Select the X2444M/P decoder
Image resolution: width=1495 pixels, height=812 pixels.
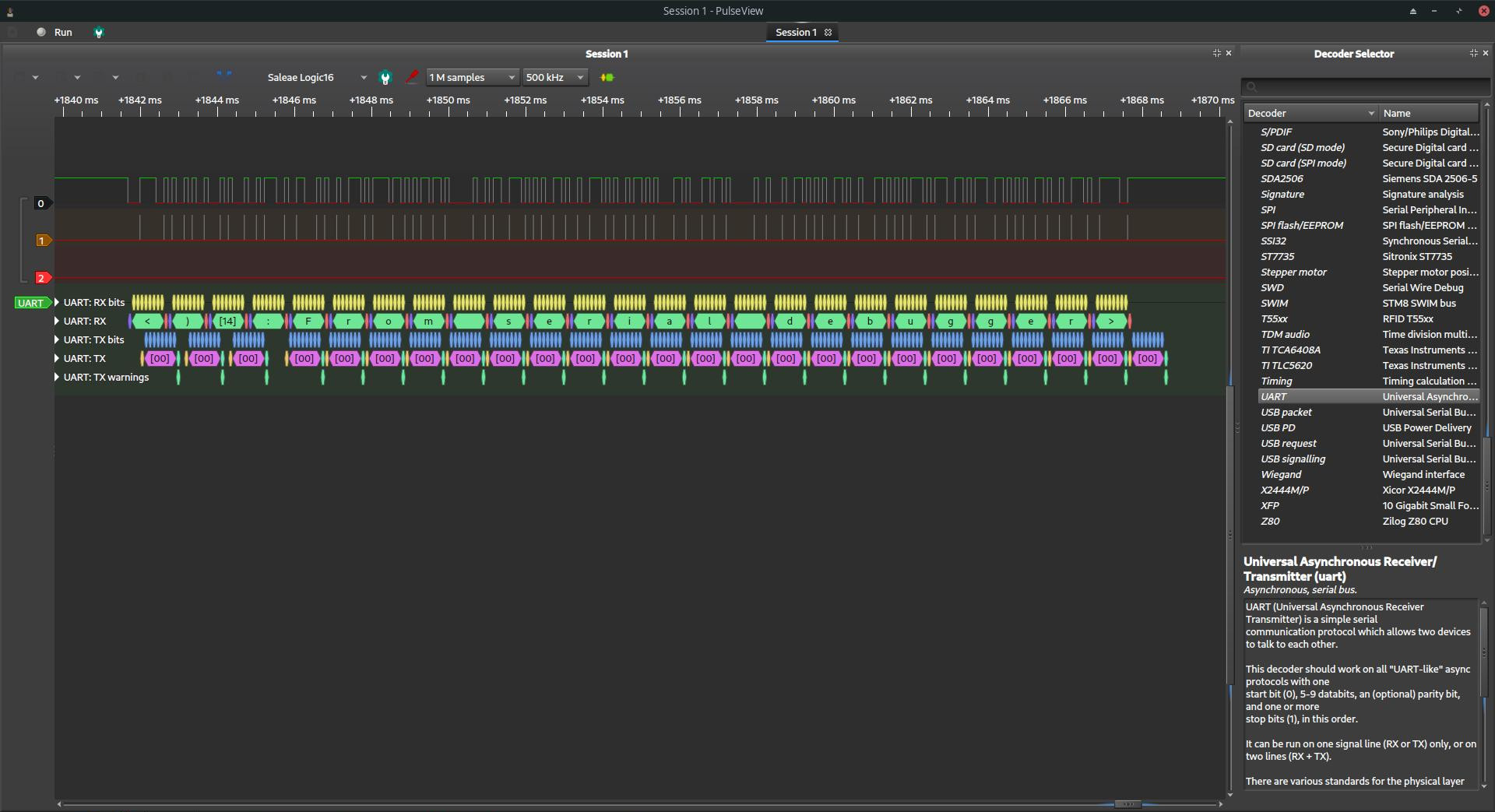pos(1367,490)
